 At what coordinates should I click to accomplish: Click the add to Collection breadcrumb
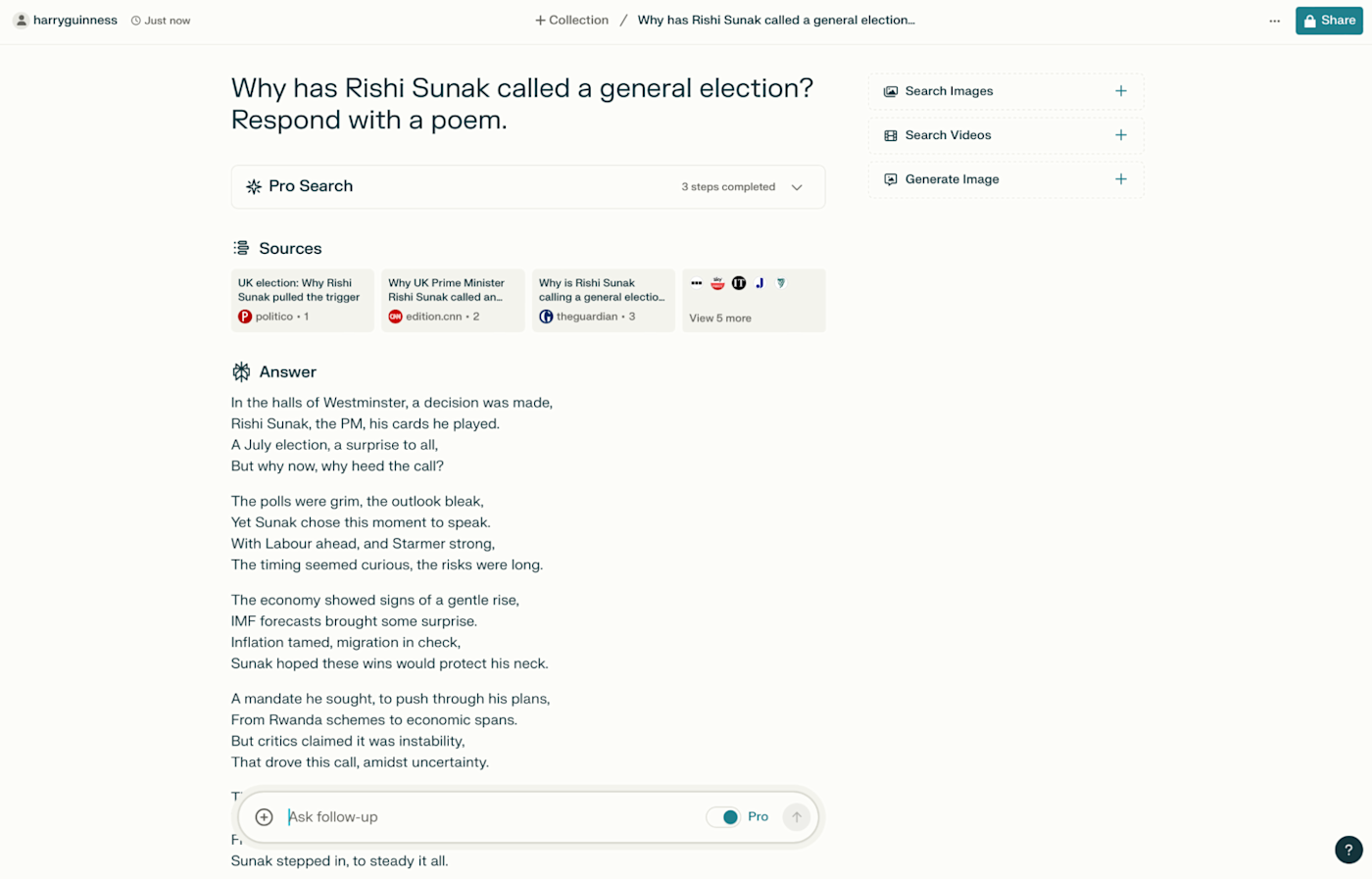(571, 21)
